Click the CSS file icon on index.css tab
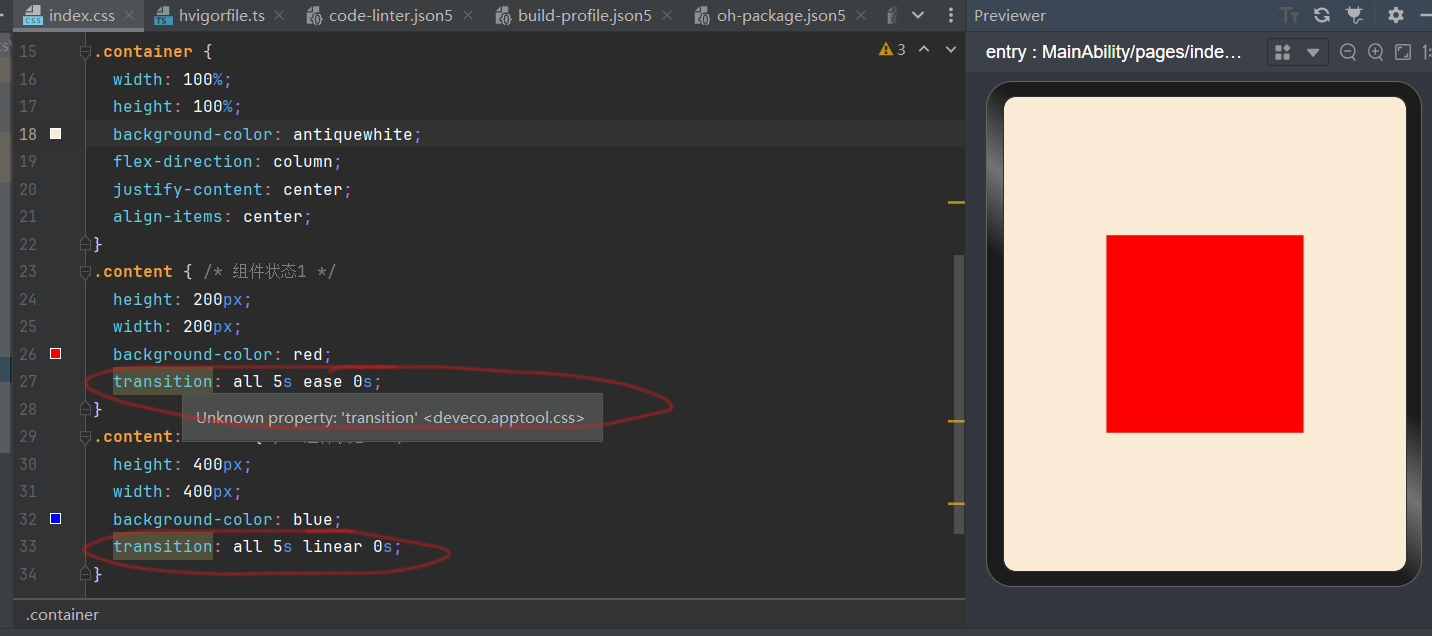The width and height of the screenshot is (1432, 636). click(32, 16)
